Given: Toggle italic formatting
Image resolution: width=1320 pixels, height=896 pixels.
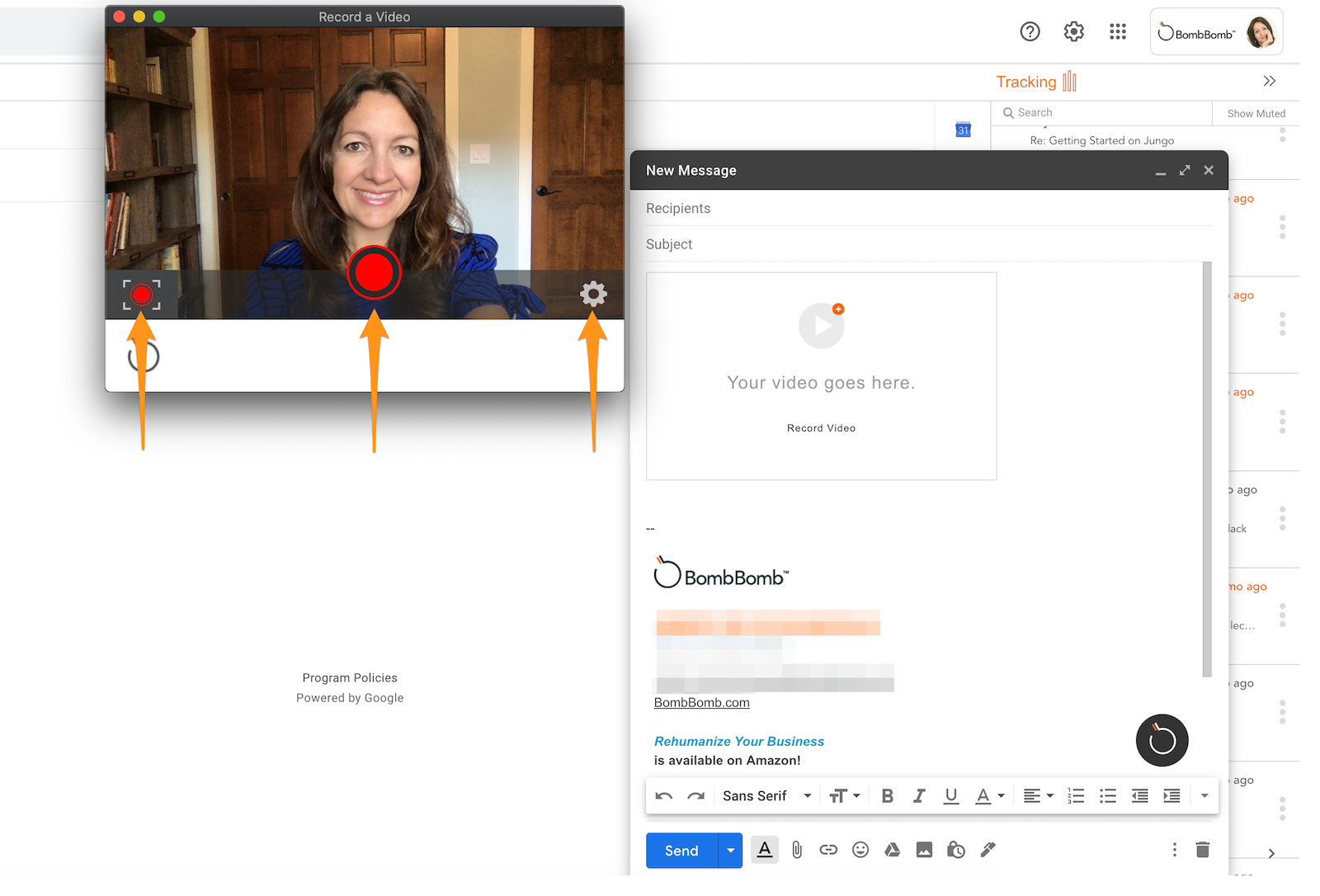Looking at the screenshot, I should point(919,796).
